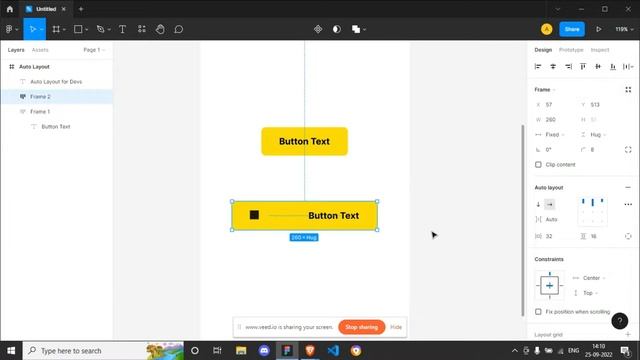
Task: Toggle the Clip content checkbox
Action: pos(538,164)
